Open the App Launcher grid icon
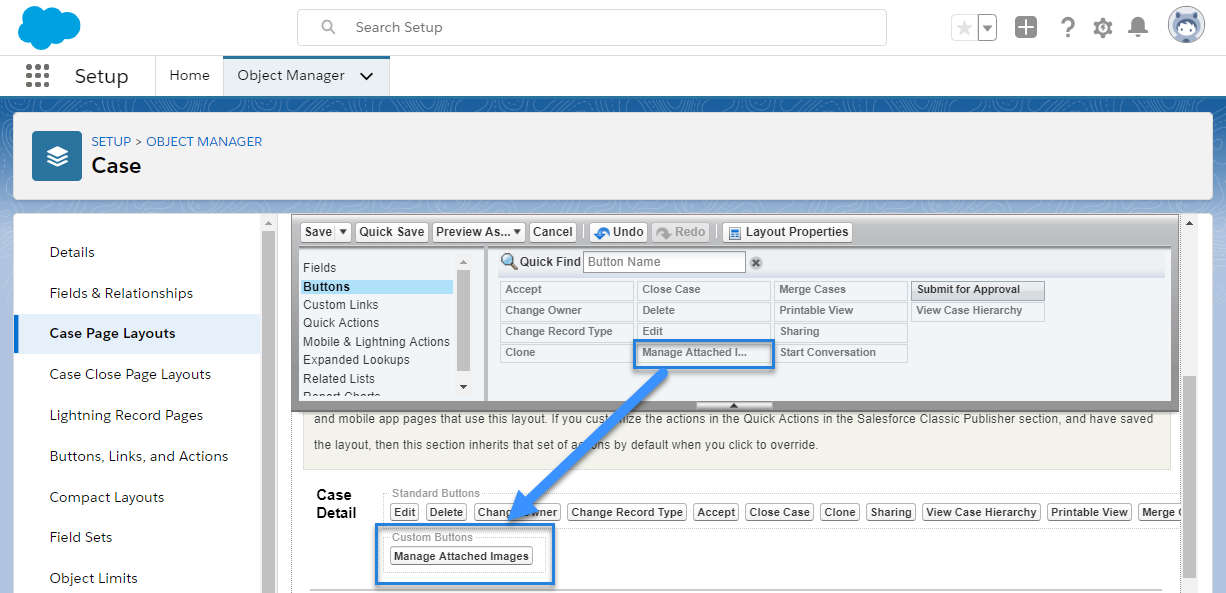Screen dimensions: 1226x593 click(37, 76)
